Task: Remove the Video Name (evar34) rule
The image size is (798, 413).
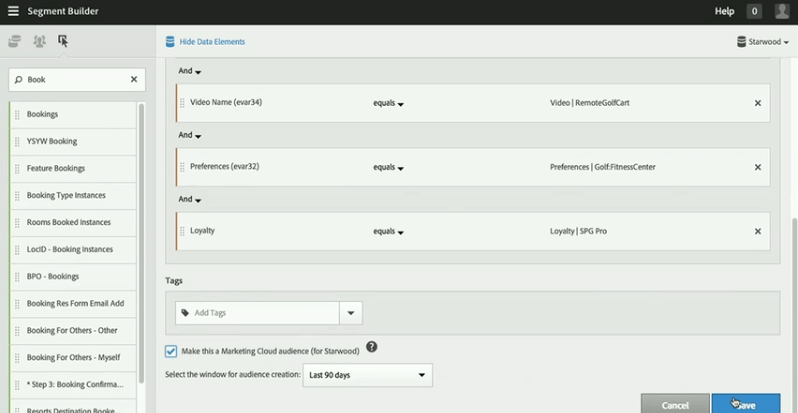Action: [x=757, y=103]
